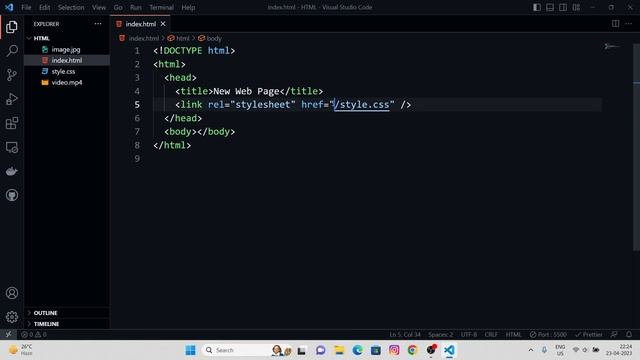Change line endings via CRLF
This screenshot has height=360, width=640.
(x=491, y=334)
